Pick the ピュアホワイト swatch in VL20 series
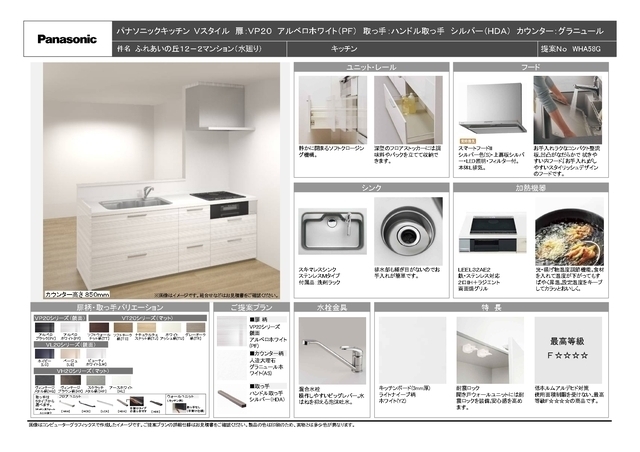640x452 pixels. click(96, 354)
